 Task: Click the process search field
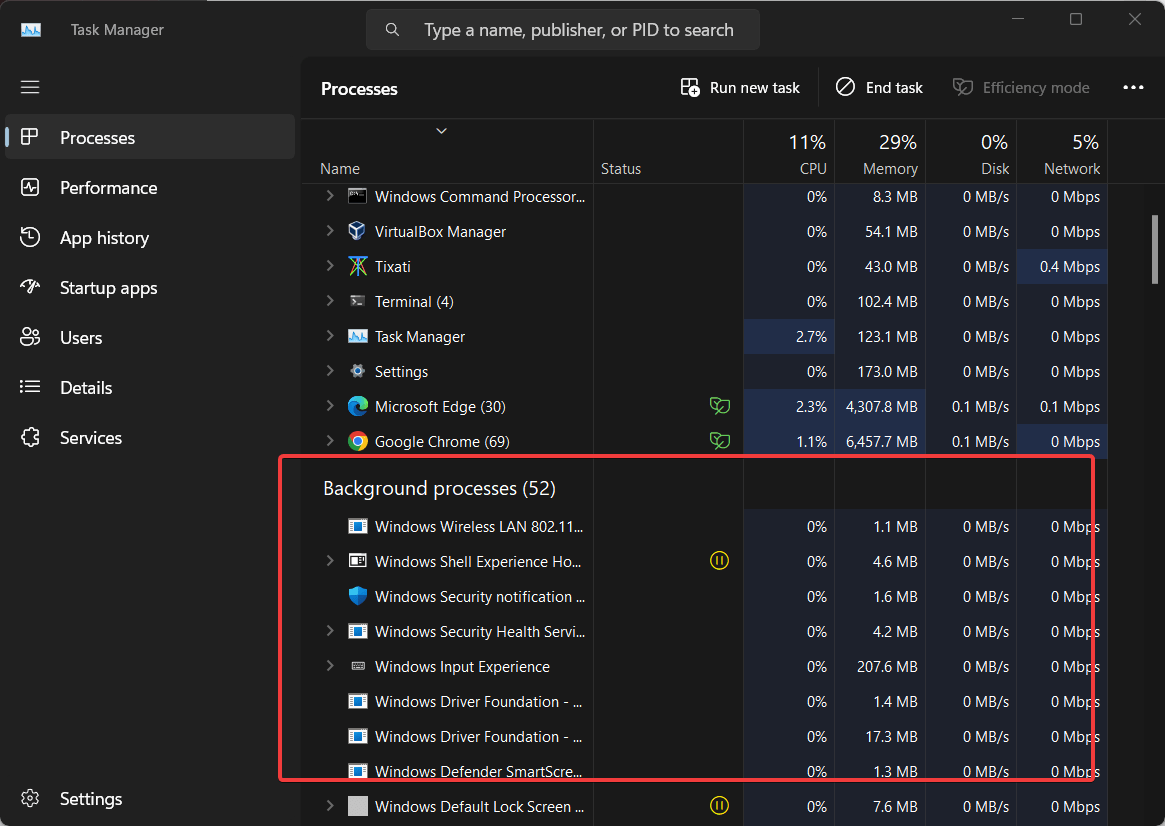click(x=563, y=29)
